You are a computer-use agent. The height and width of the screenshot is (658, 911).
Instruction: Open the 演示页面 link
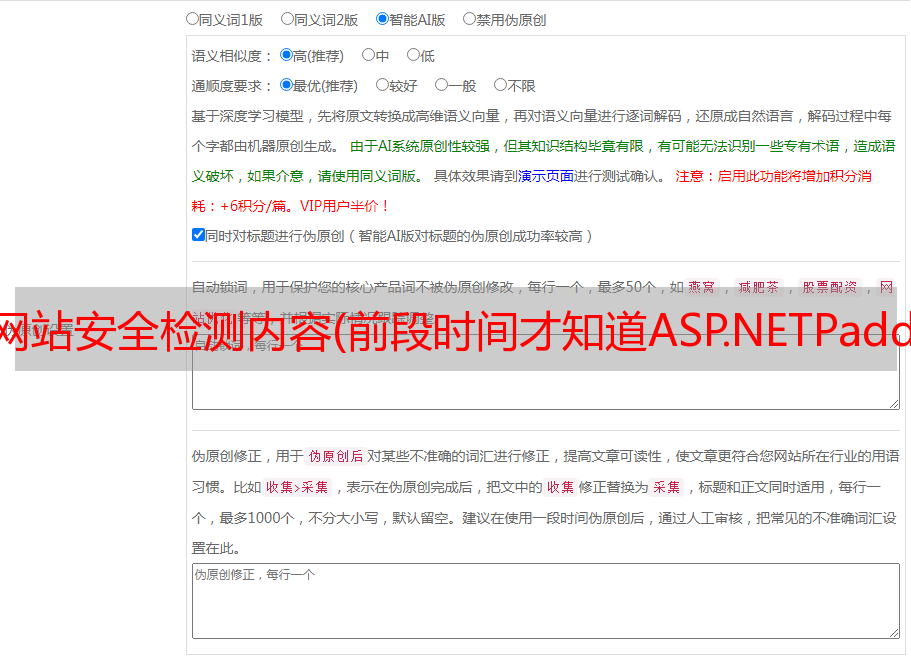(x=545, y=176)
